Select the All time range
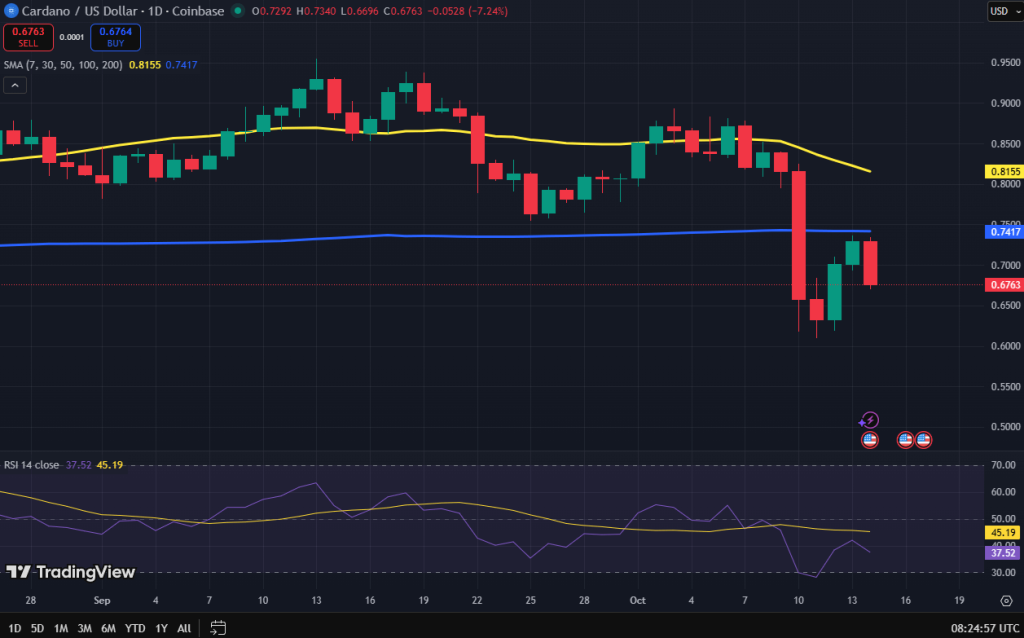 pos(184,628)
